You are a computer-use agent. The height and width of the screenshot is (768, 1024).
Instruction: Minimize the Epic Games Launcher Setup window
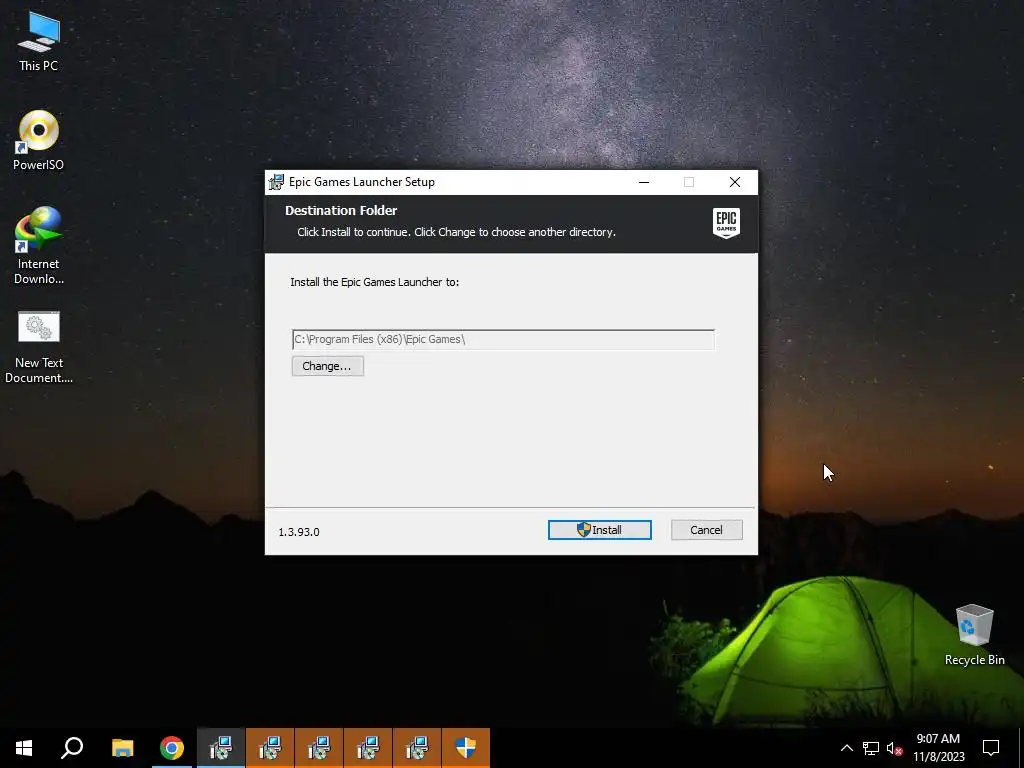pyautogui.click(x=644, y=182)
